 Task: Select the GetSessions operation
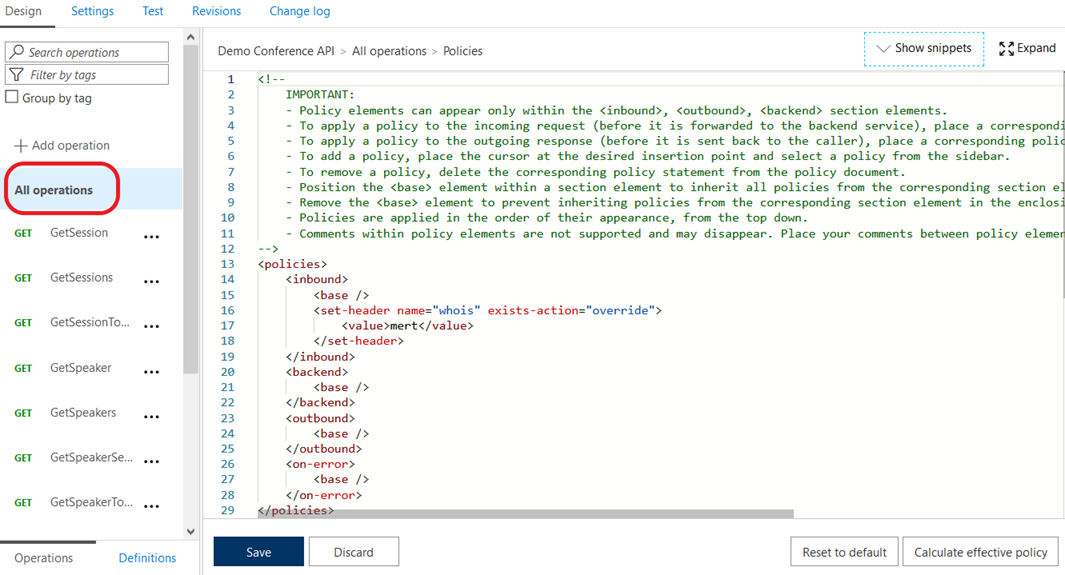[82, 278]
